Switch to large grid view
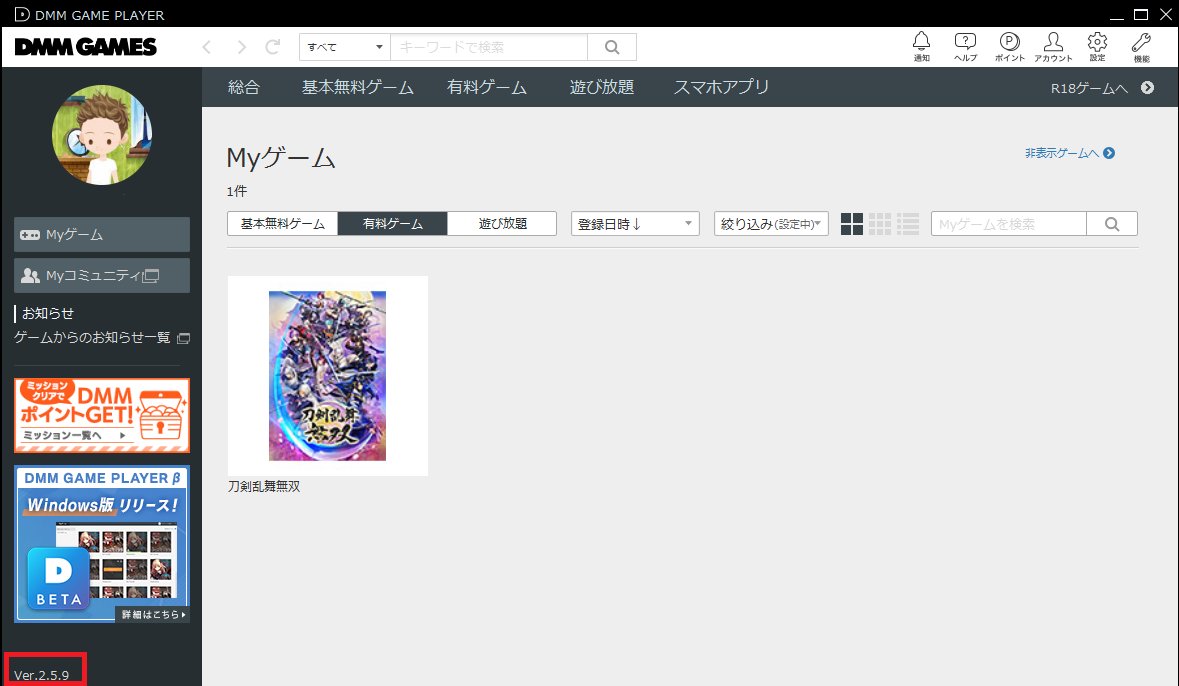The image size is (1179, 686). [852, 223]
